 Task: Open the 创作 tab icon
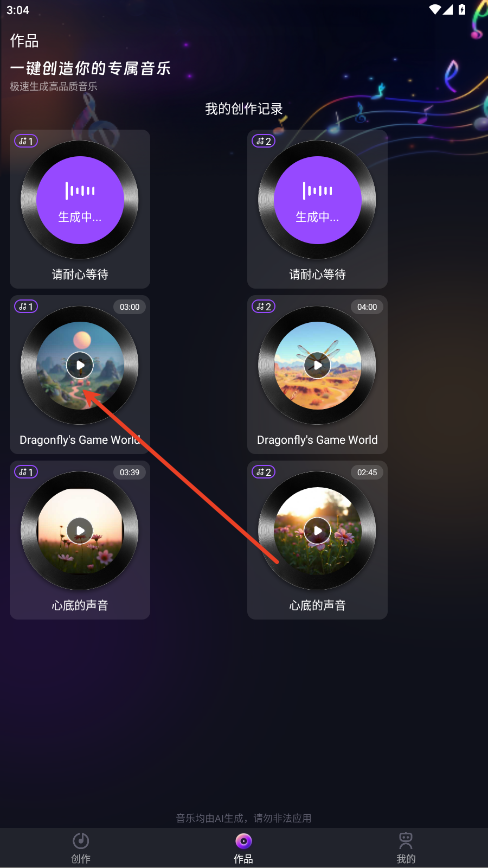[81, 841]
